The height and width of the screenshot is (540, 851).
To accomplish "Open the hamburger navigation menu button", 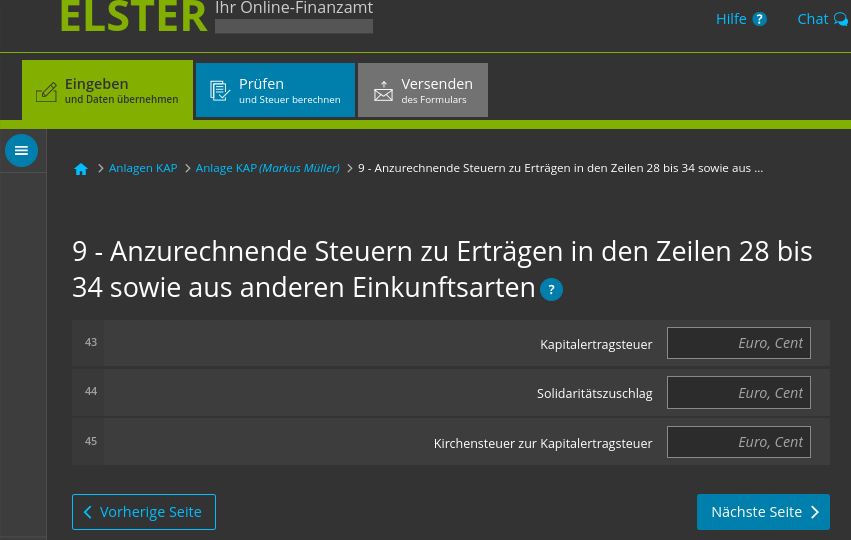I will [x=21, y=150].
